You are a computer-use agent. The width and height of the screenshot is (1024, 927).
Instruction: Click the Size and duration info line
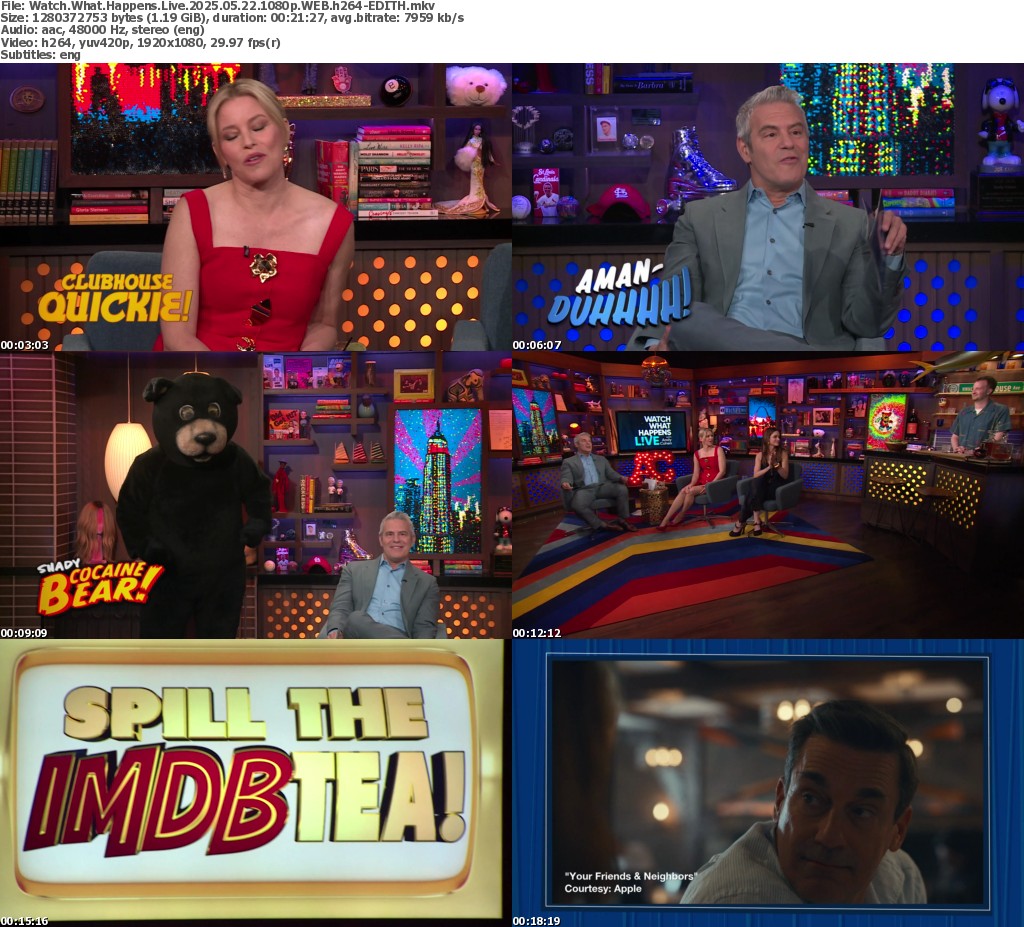click(x=232, y=18)
